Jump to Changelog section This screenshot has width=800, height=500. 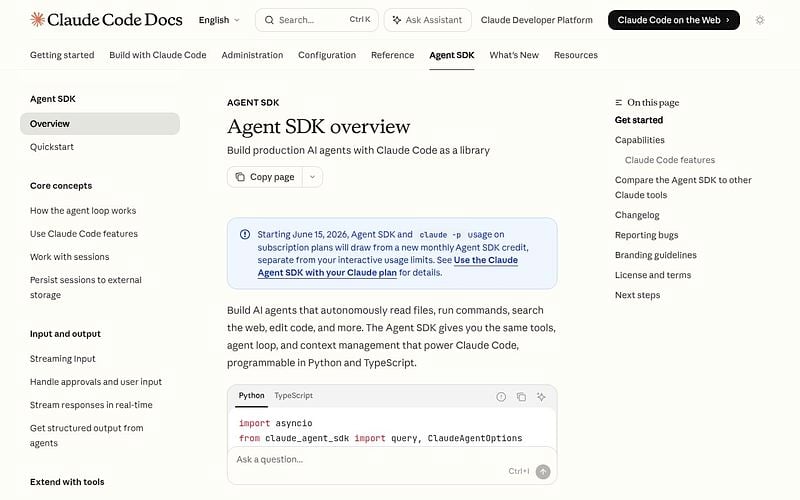pos(637,215)
